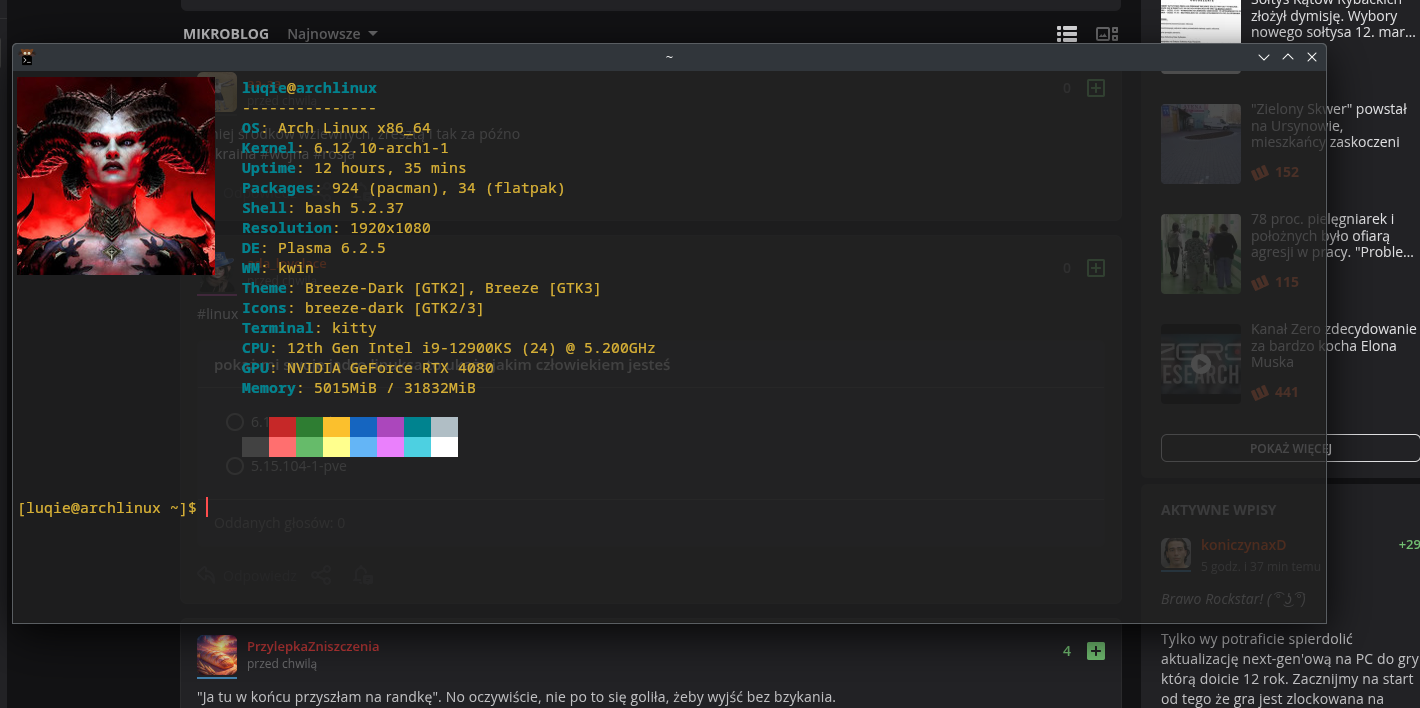Maximize the kitty terminal window
This screenshot has height=708, width=1420.
click(x=1288, y=58)
